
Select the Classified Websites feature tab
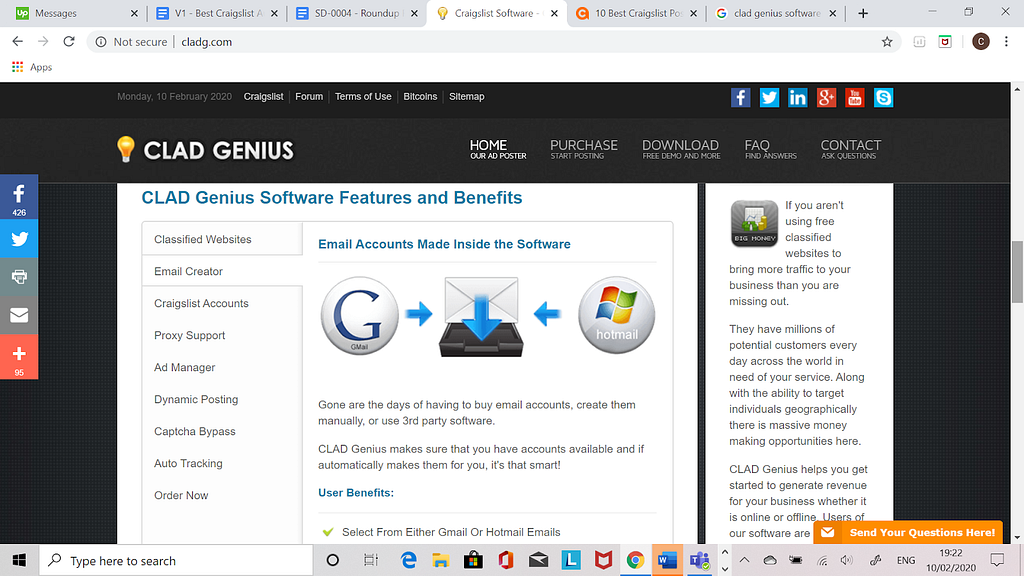coord(222,239)
